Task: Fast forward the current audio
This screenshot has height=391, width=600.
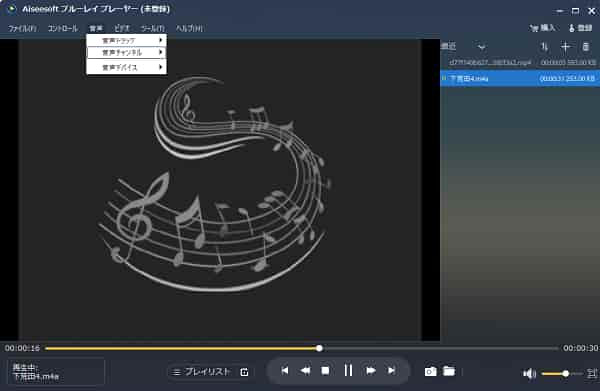Action: tap(370, 370)
